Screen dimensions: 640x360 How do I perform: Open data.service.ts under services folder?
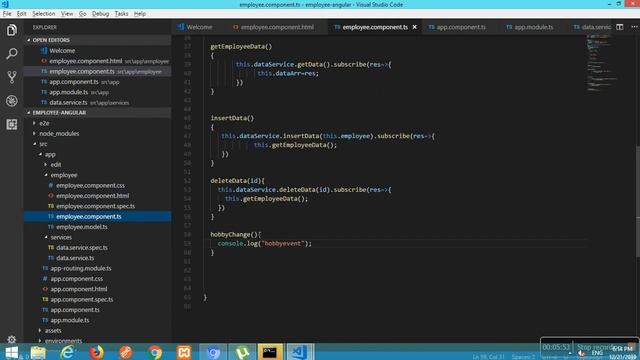click(75, 258)
